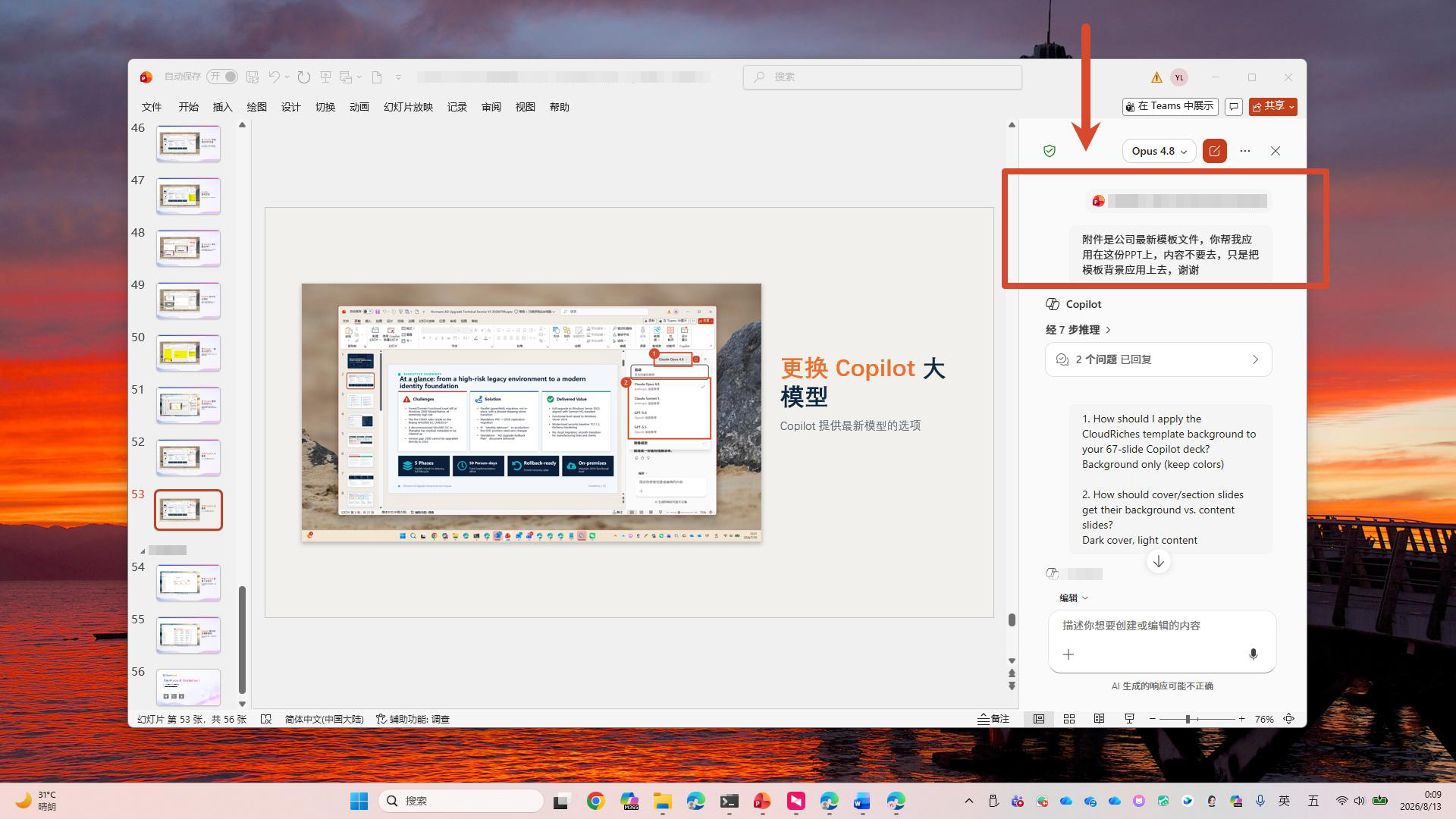Show hidden system tray icons

point(969,801)
